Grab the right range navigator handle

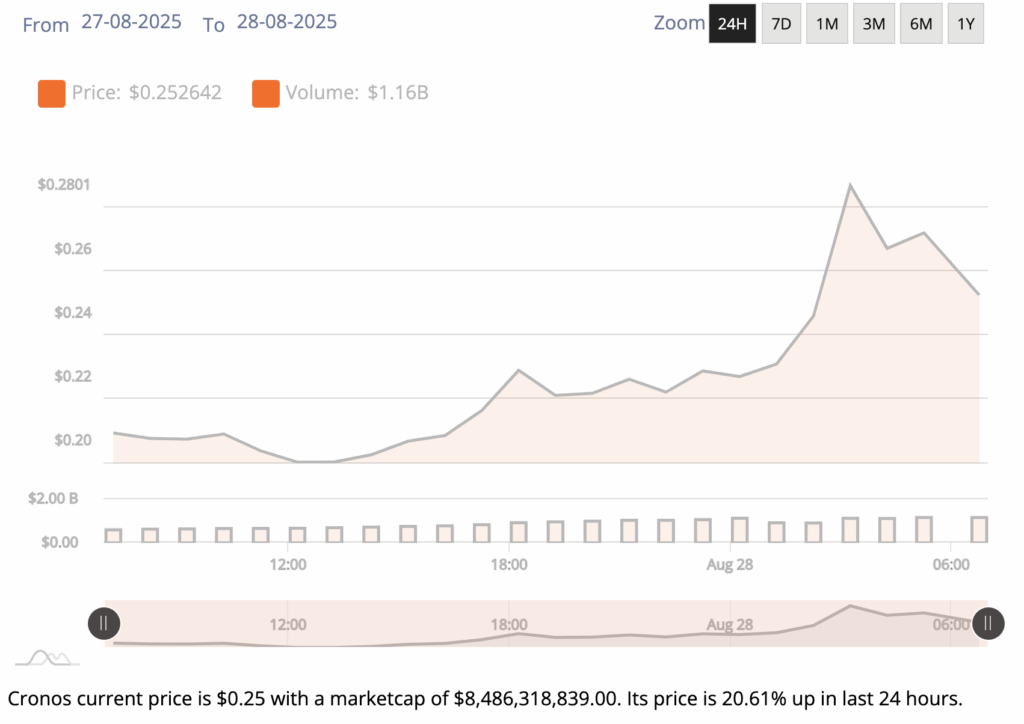988,624
